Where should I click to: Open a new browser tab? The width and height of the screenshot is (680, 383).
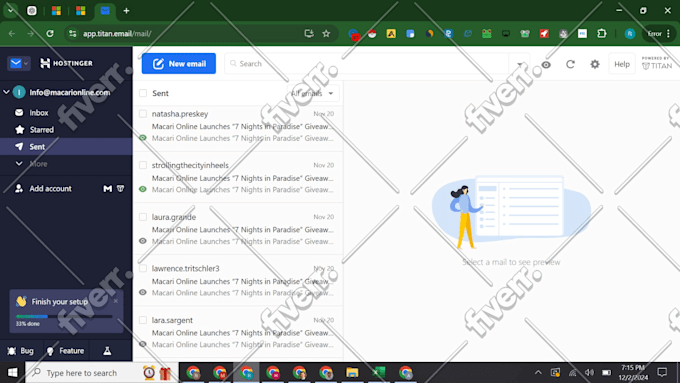point(126,11)
